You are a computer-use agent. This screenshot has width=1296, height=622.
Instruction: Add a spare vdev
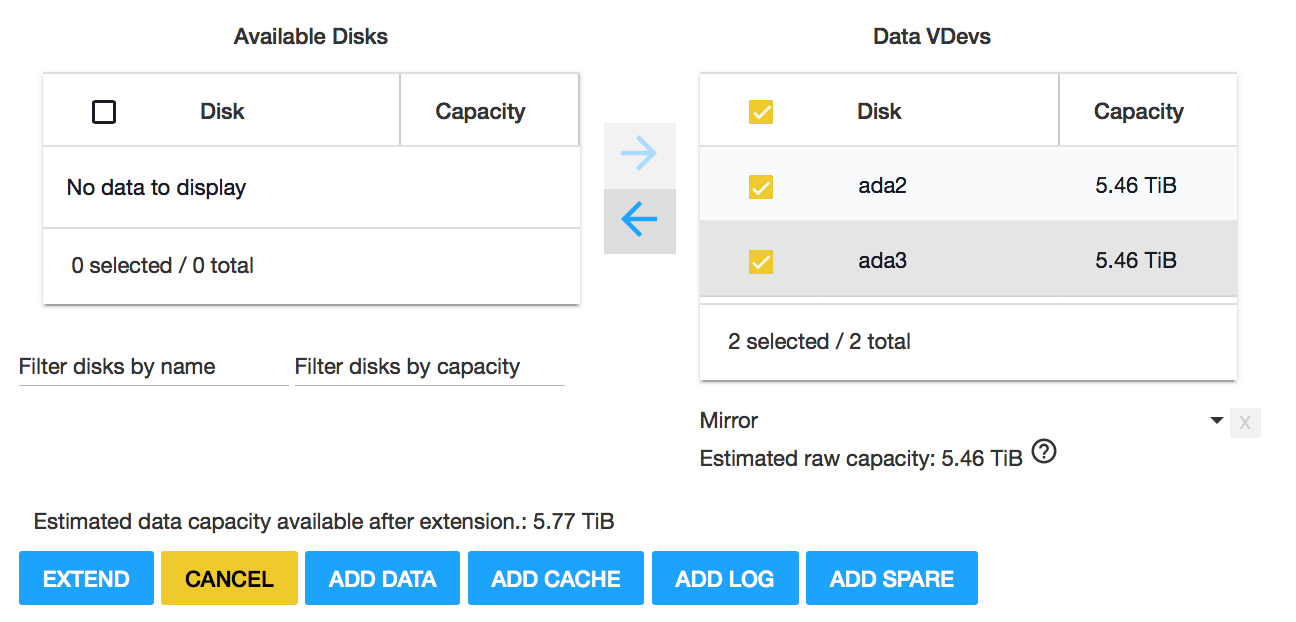tap(892, 578)
